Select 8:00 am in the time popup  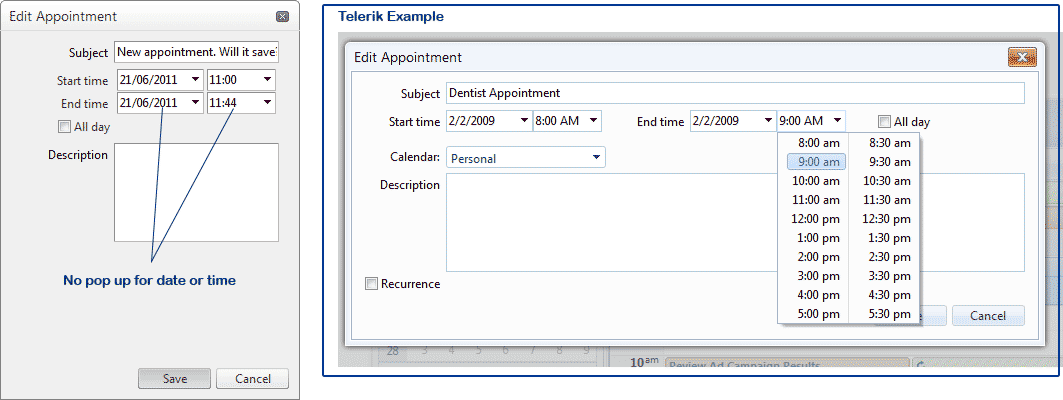click(x=818, y=143)
